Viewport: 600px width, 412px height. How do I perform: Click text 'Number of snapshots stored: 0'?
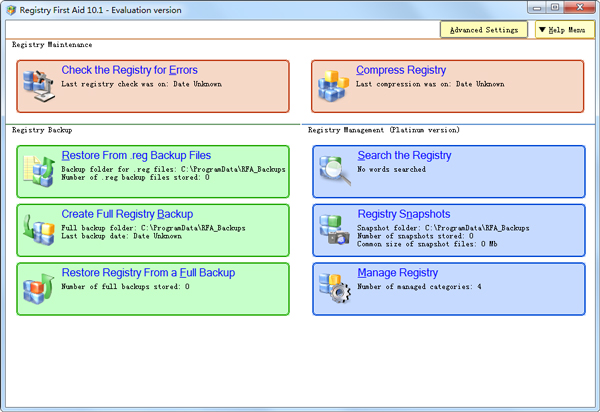coord(415,236)
